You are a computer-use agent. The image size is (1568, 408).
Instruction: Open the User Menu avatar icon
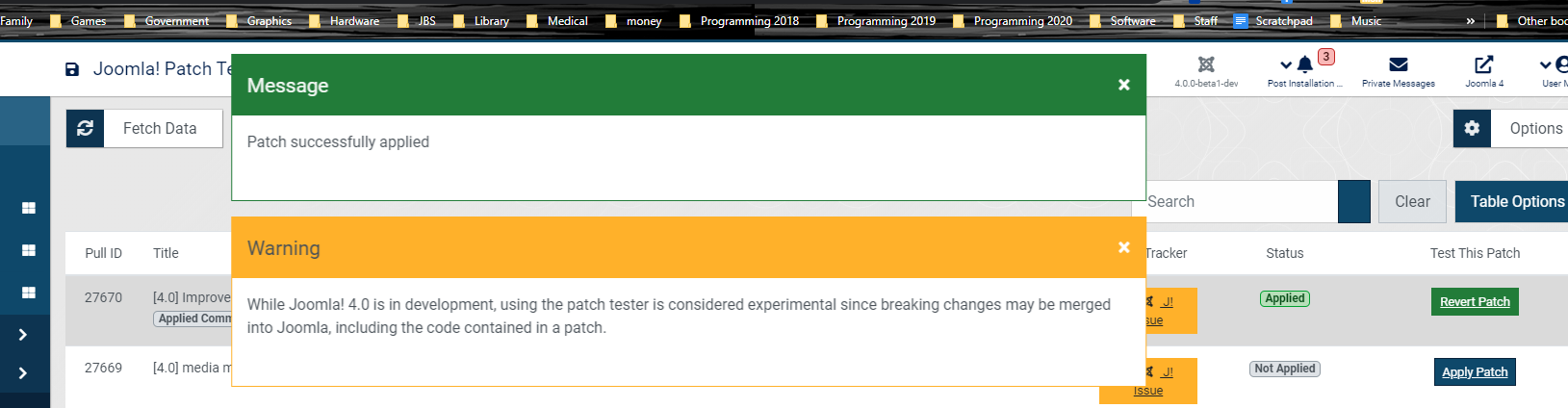coord(1561,64)
